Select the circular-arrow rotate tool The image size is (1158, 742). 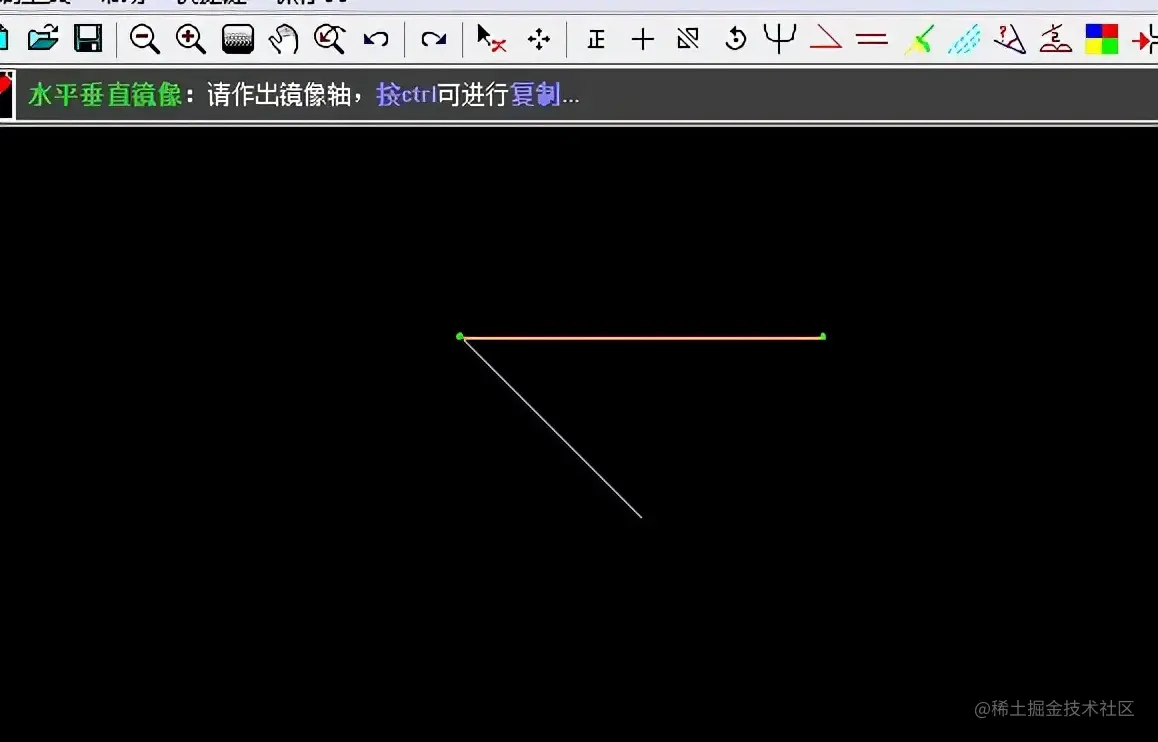(x=735, y=38)
